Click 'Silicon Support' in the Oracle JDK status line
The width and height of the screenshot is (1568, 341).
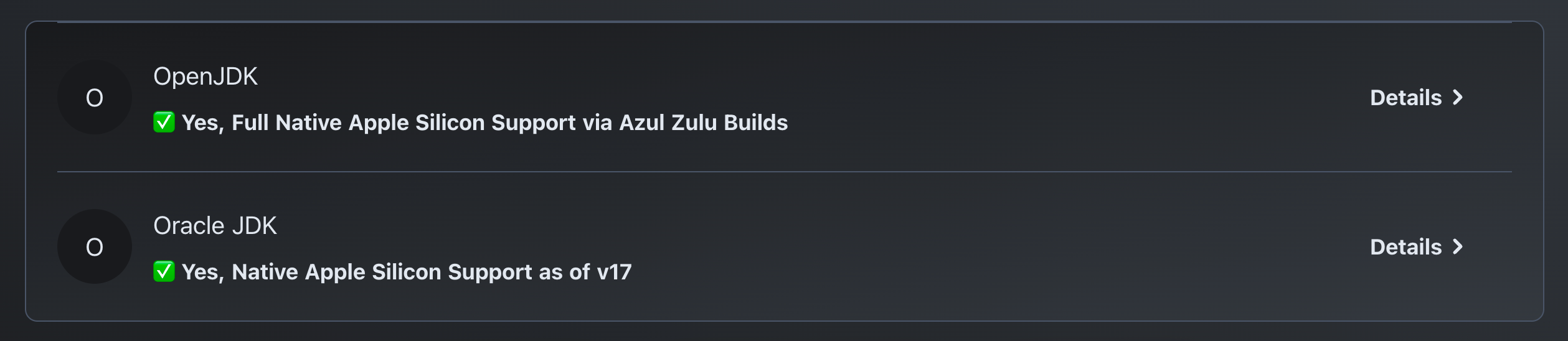click(x=452, y=272)
